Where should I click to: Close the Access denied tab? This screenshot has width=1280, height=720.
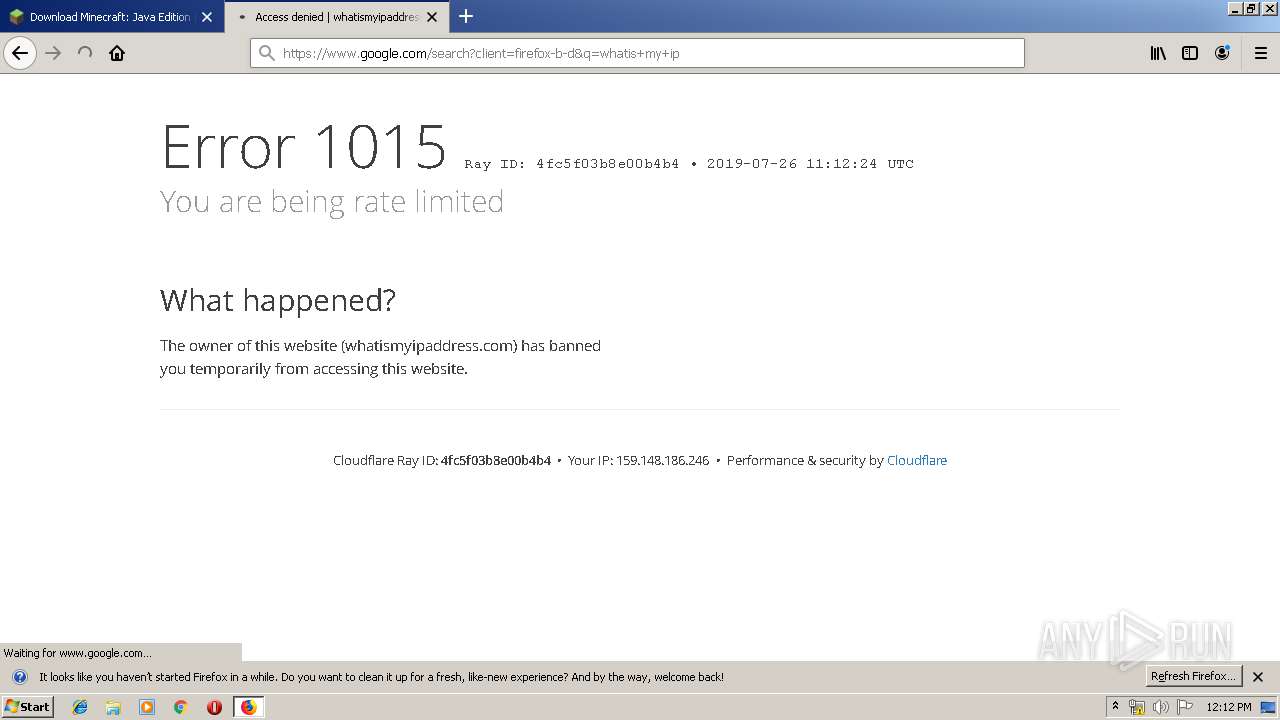point(432,17)
